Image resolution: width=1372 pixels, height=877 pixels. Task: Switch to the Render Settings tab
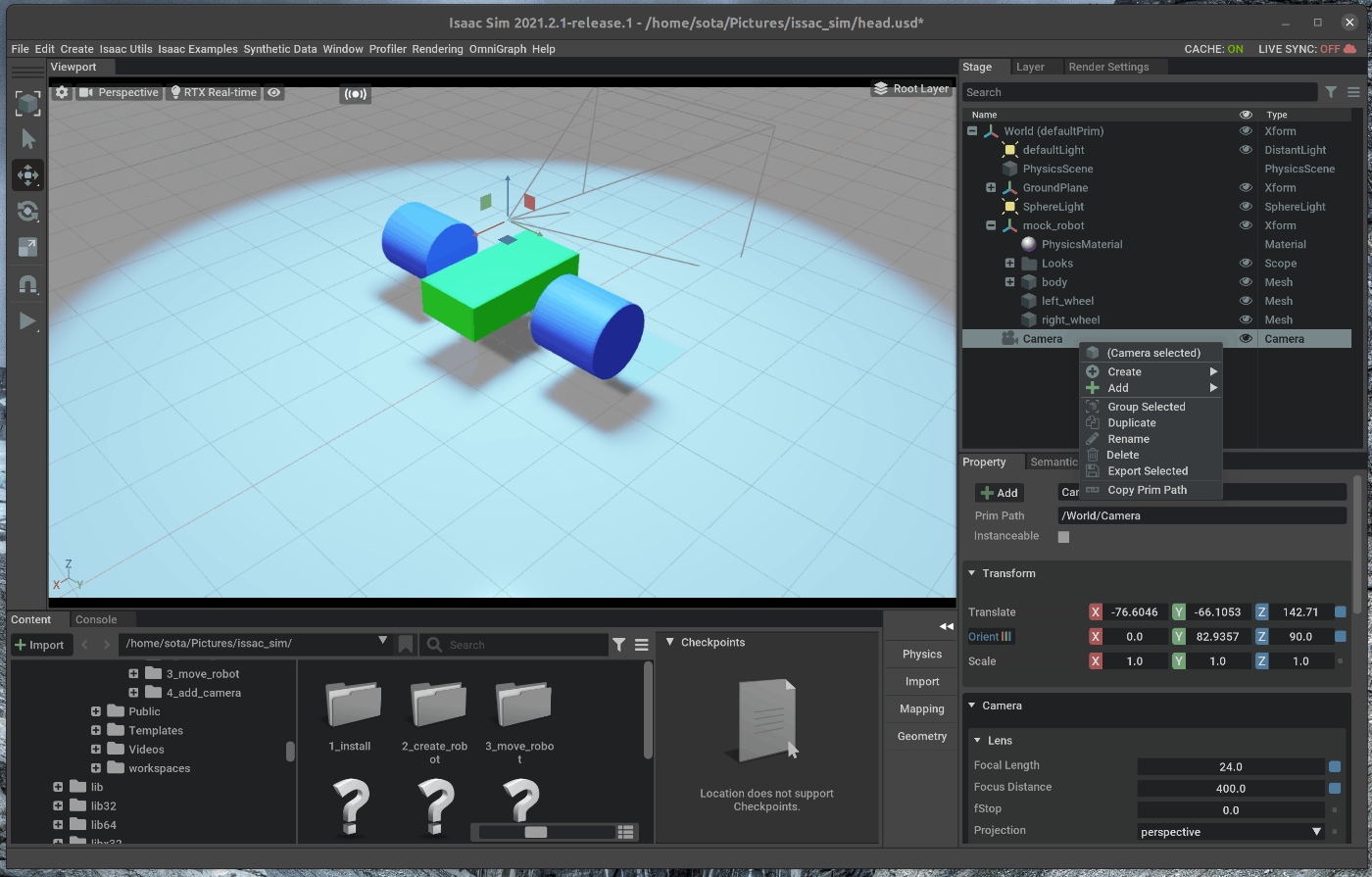[1108, 67]
